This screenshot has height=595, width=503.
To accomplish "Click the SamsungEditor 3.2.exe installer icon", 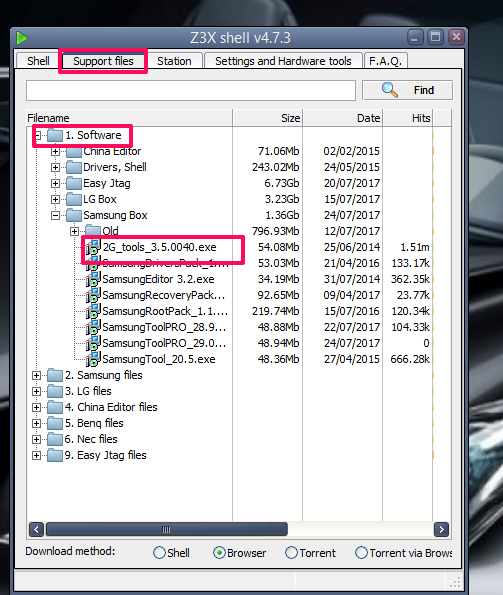I will click(93, 279).
